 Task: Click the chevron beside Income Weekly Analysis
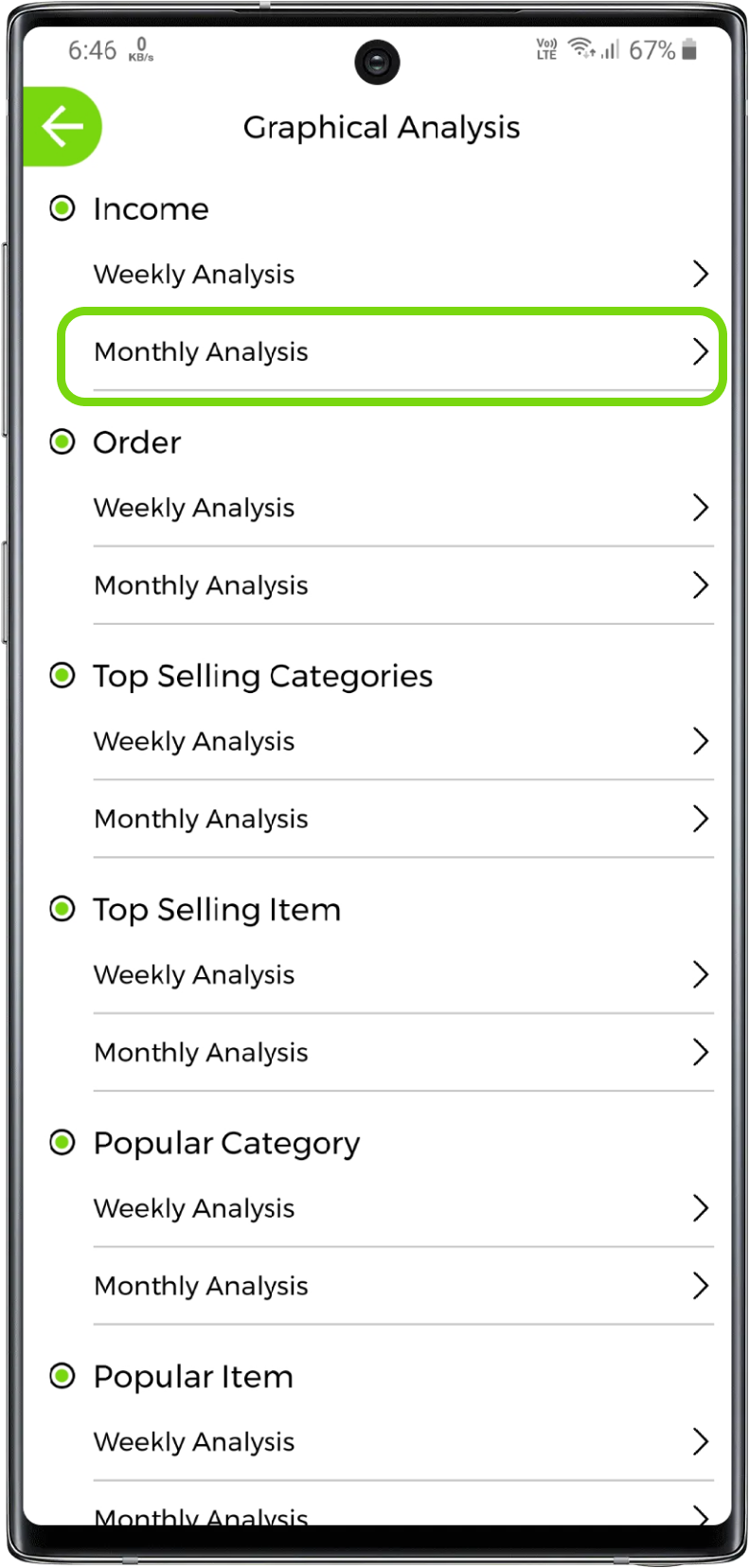(700, 274)
